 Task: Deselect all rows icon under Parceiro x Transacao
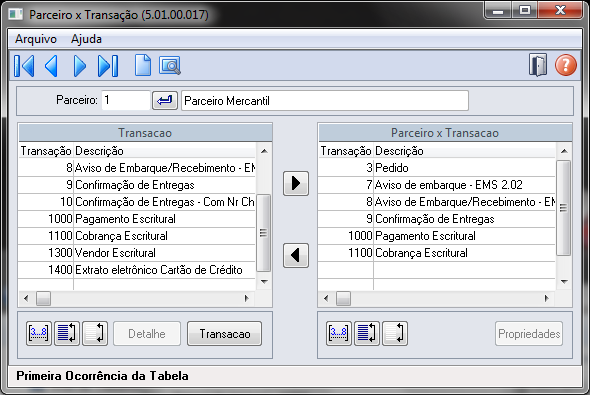395,333
